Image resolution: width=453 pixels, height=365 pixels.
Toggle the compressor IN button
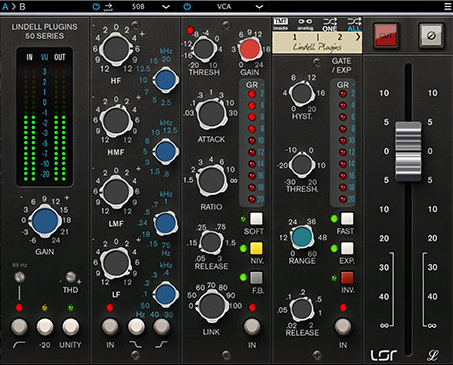pyautogui.click(x=252, y=326)
